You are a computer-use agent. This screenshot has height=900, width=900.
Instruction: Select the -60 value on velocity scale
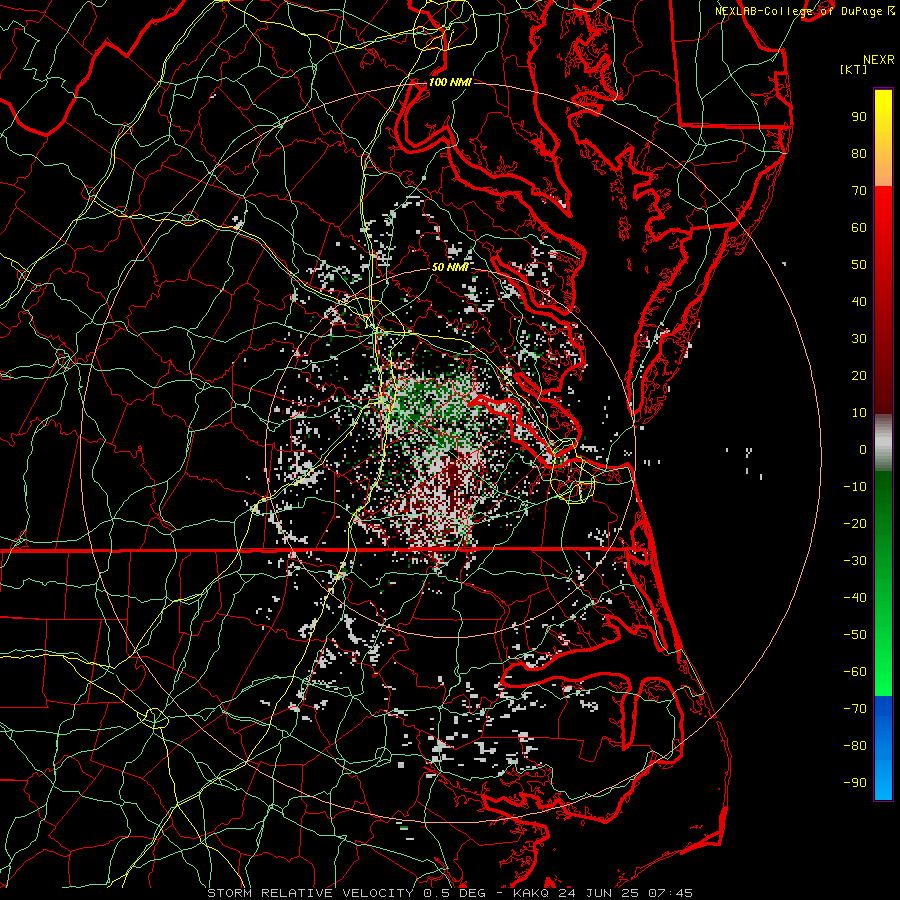[x=855, y=672]
